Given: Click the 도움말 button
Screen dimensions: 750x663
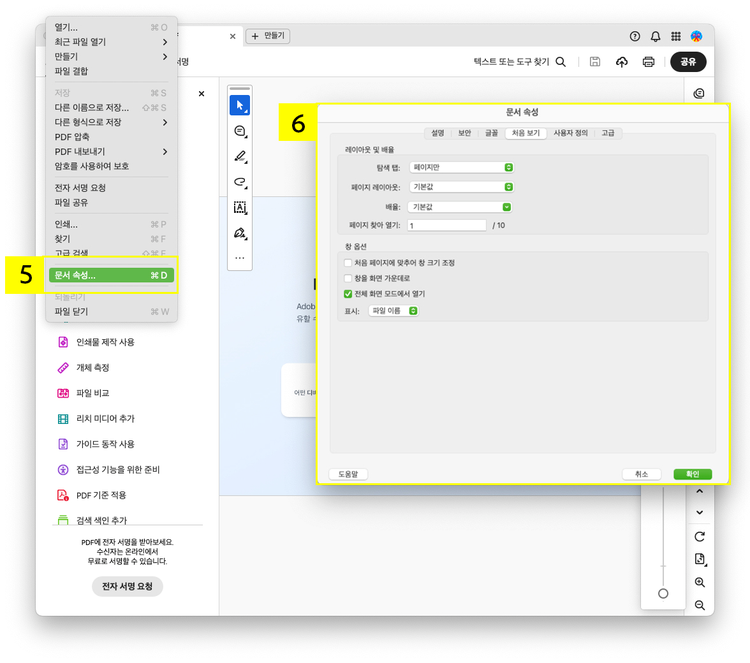Looking at the screenshot, I should point(348,474).
